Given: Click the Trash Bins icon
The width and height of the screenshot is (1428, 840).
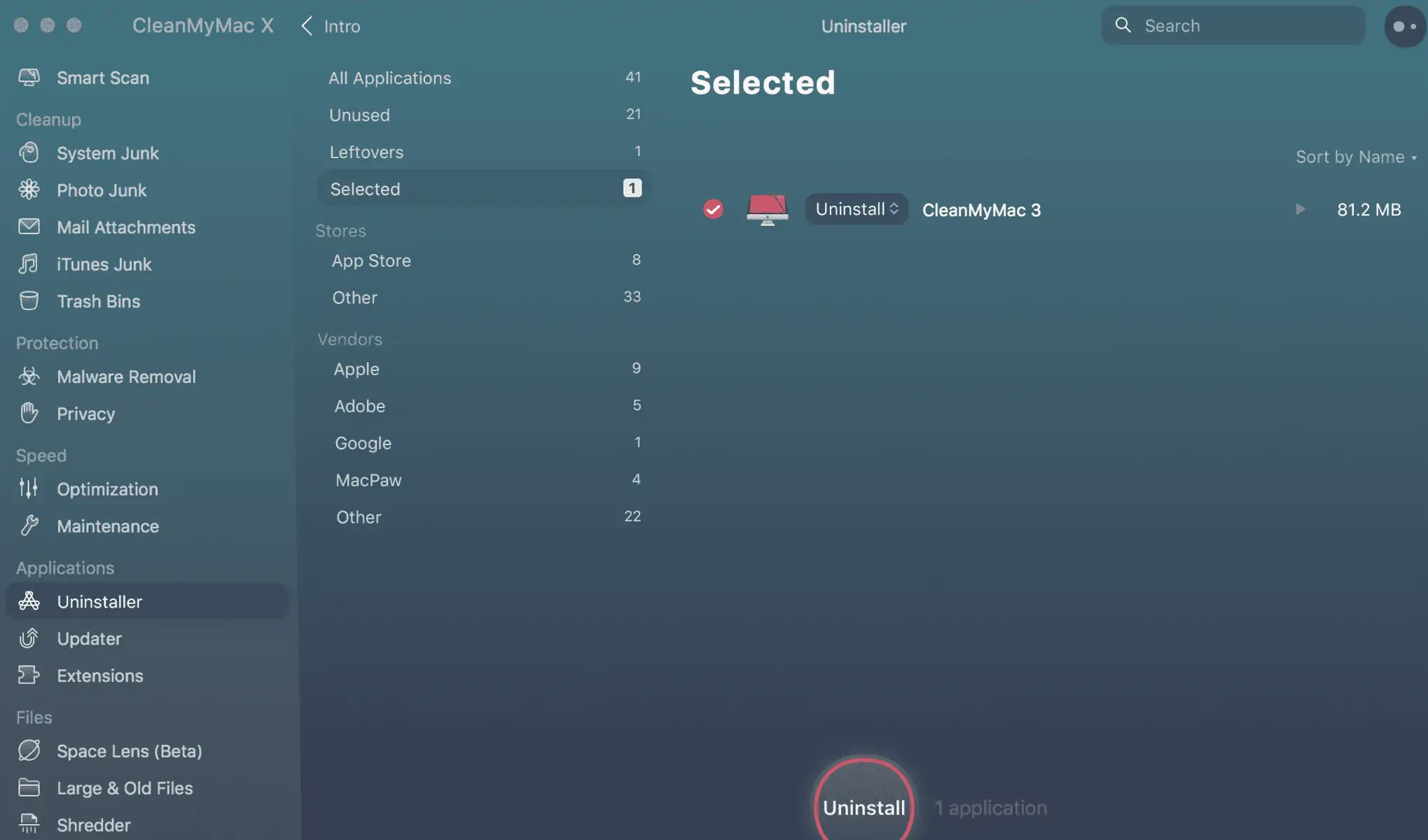Looking at the screenshot, I should [29, 301].
